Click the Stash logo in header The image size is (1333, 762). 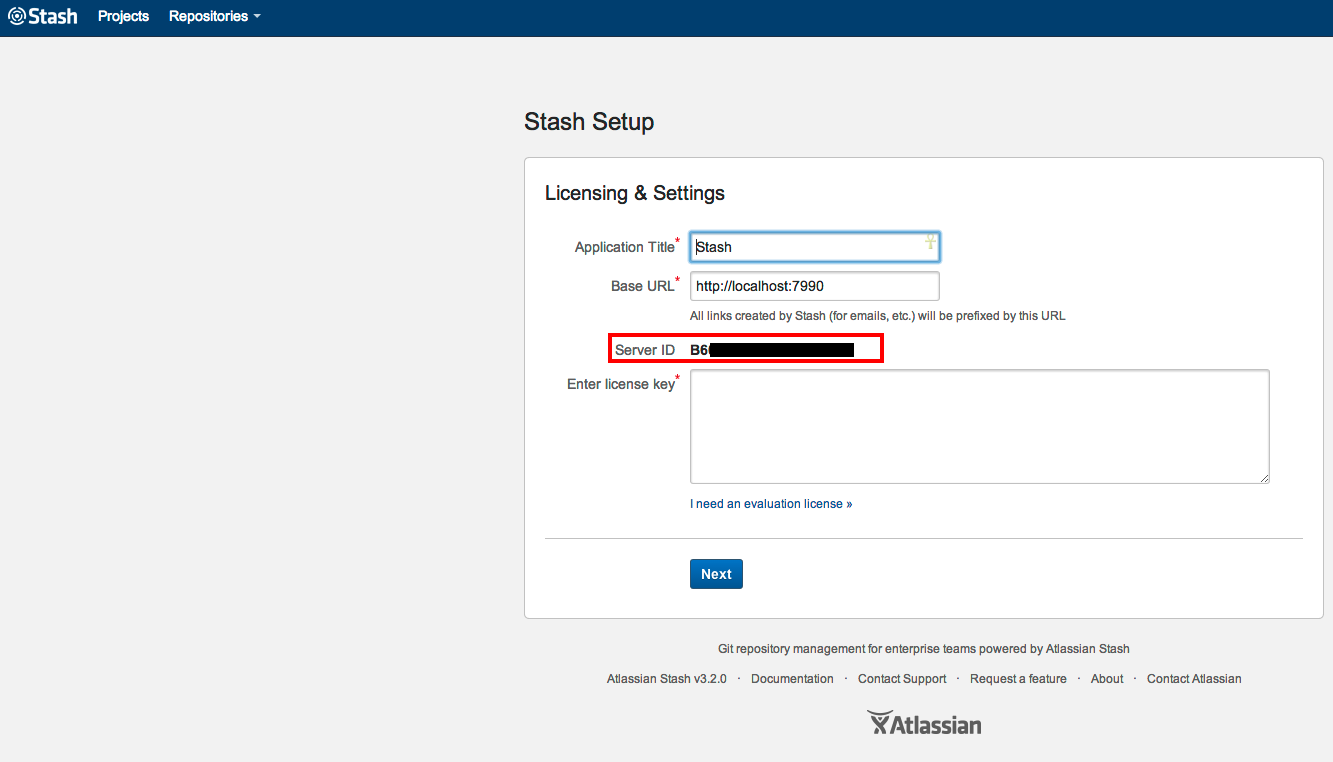pyautogui.click(x=42, y=16)
